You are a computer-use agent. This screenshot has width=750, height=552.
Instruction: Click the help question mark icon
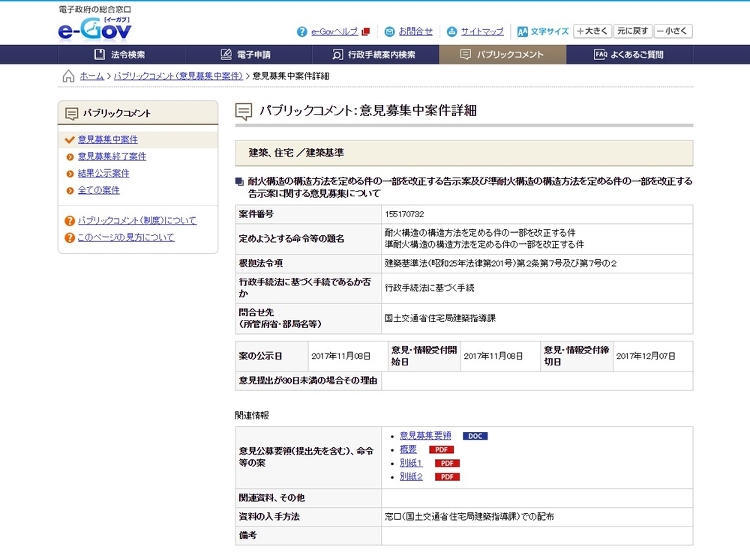point(302,32)
